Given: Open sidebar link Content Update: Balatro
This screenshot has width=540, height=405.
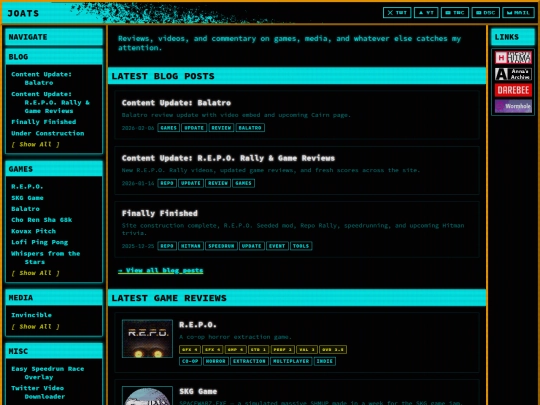Looking at the screenshot, I should [41, 78].
